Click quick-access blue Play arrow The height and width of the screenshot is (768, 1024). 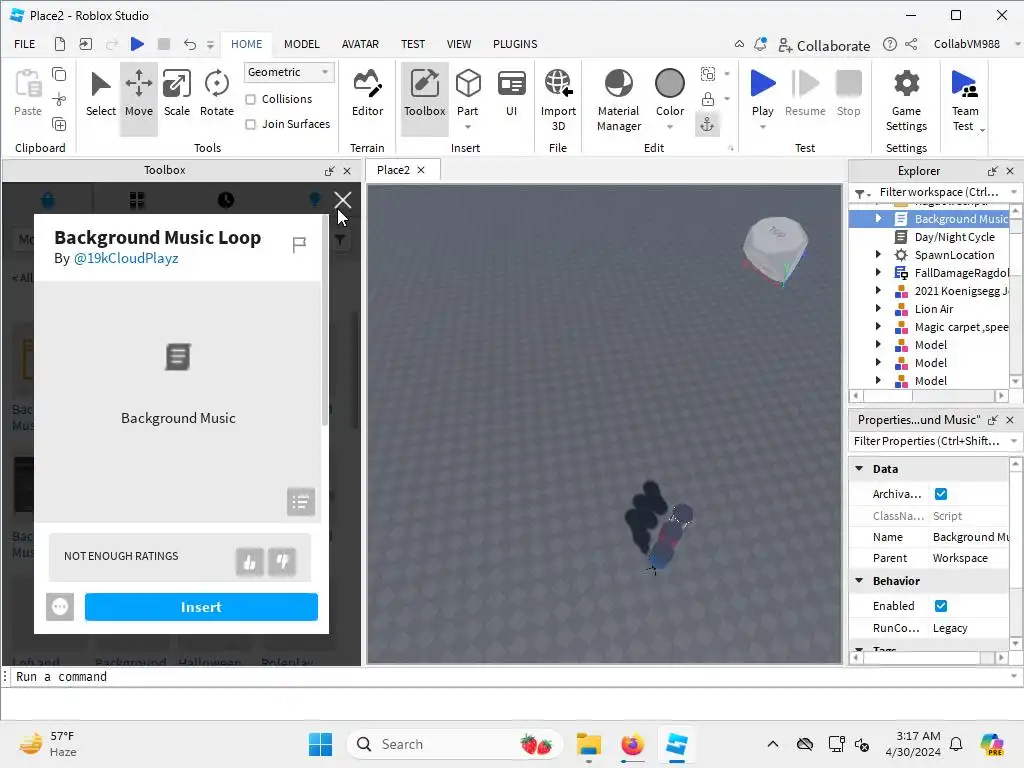pyautogui.click(x=137, y=44)
